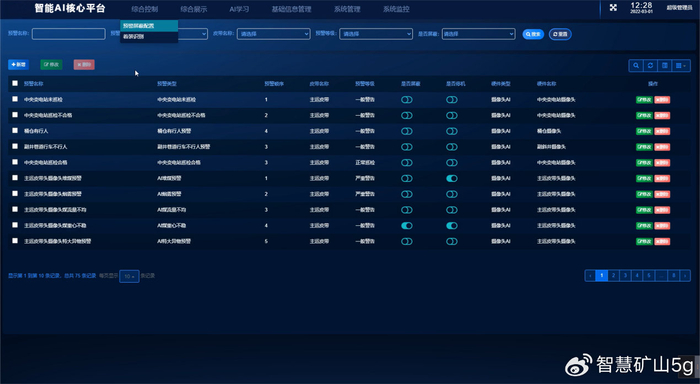700x384 pixels.
Task: Click the card view toggle icon
Action: [x=665, y=66]
